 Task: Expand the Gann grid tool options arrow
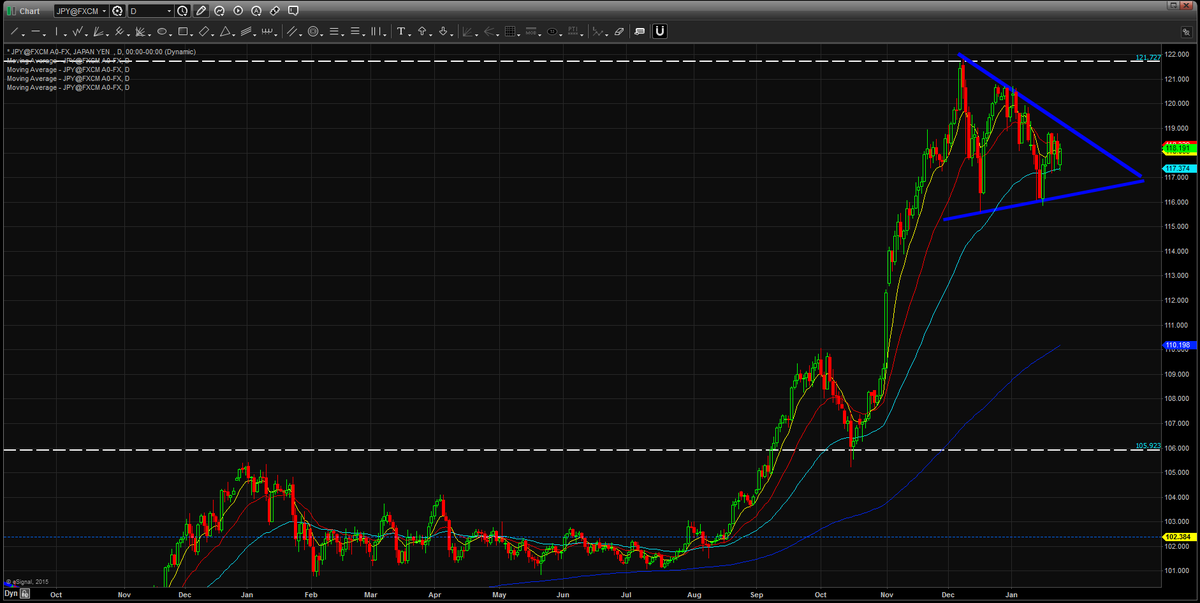coord(519,35)
